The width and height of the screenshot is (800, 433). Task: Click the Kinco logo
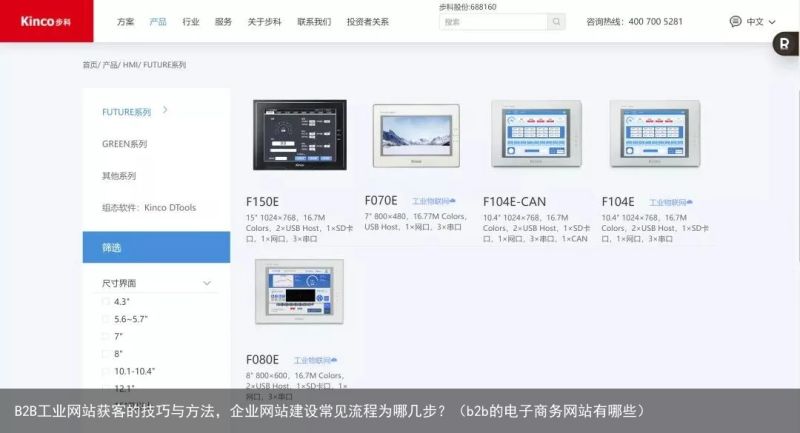(46, 21)
